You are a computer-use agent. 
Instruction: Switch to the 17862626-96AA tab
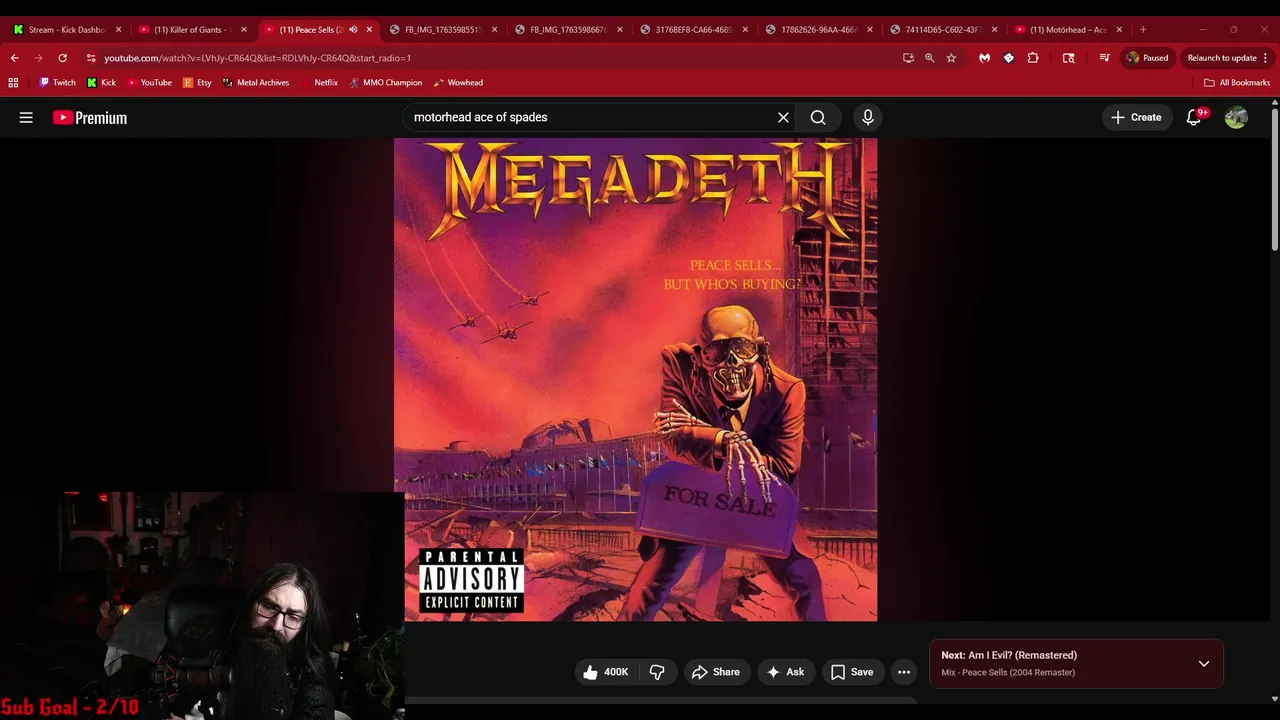(x=818, y=29)
